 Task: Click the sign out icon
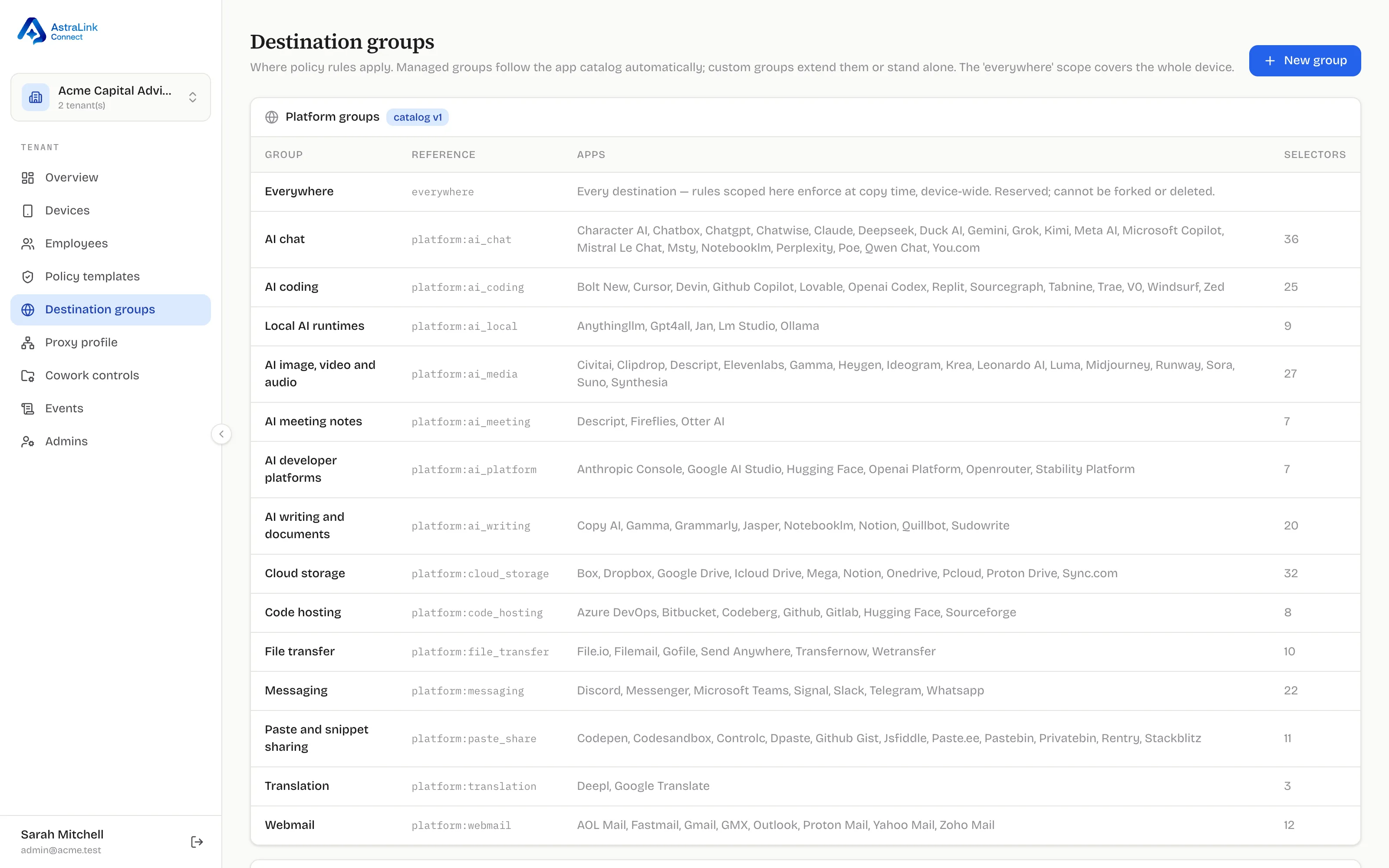coord(197,842)
